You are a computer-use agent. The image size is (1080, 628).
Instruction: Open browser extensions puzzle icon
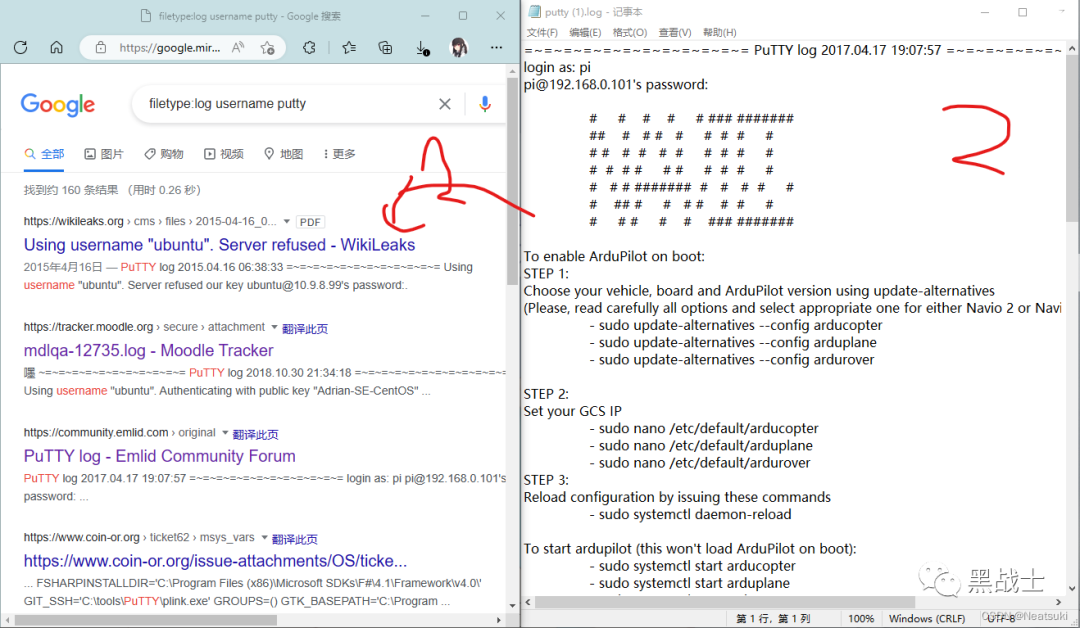pyautogui.click(x=309, y=48)
